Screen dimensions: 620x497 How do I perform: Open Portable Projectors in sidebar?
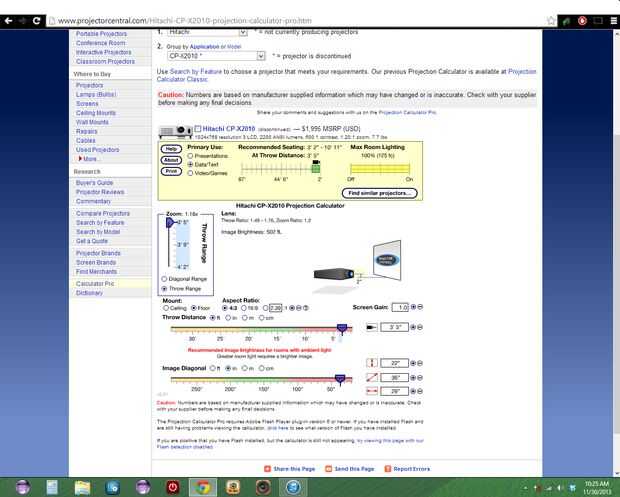[x=101, y=34]
